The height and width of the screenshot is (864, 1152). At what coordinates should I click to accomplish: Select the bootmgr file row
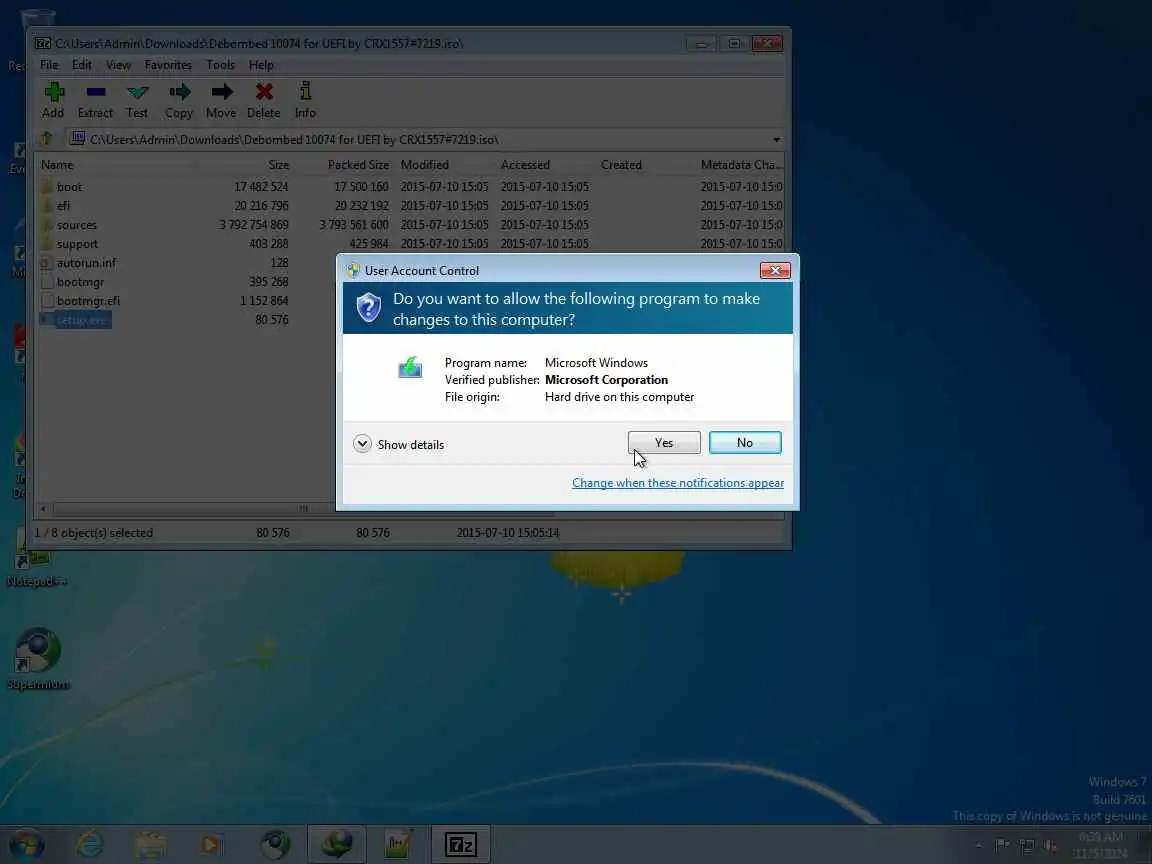click(x=186, y=282)
